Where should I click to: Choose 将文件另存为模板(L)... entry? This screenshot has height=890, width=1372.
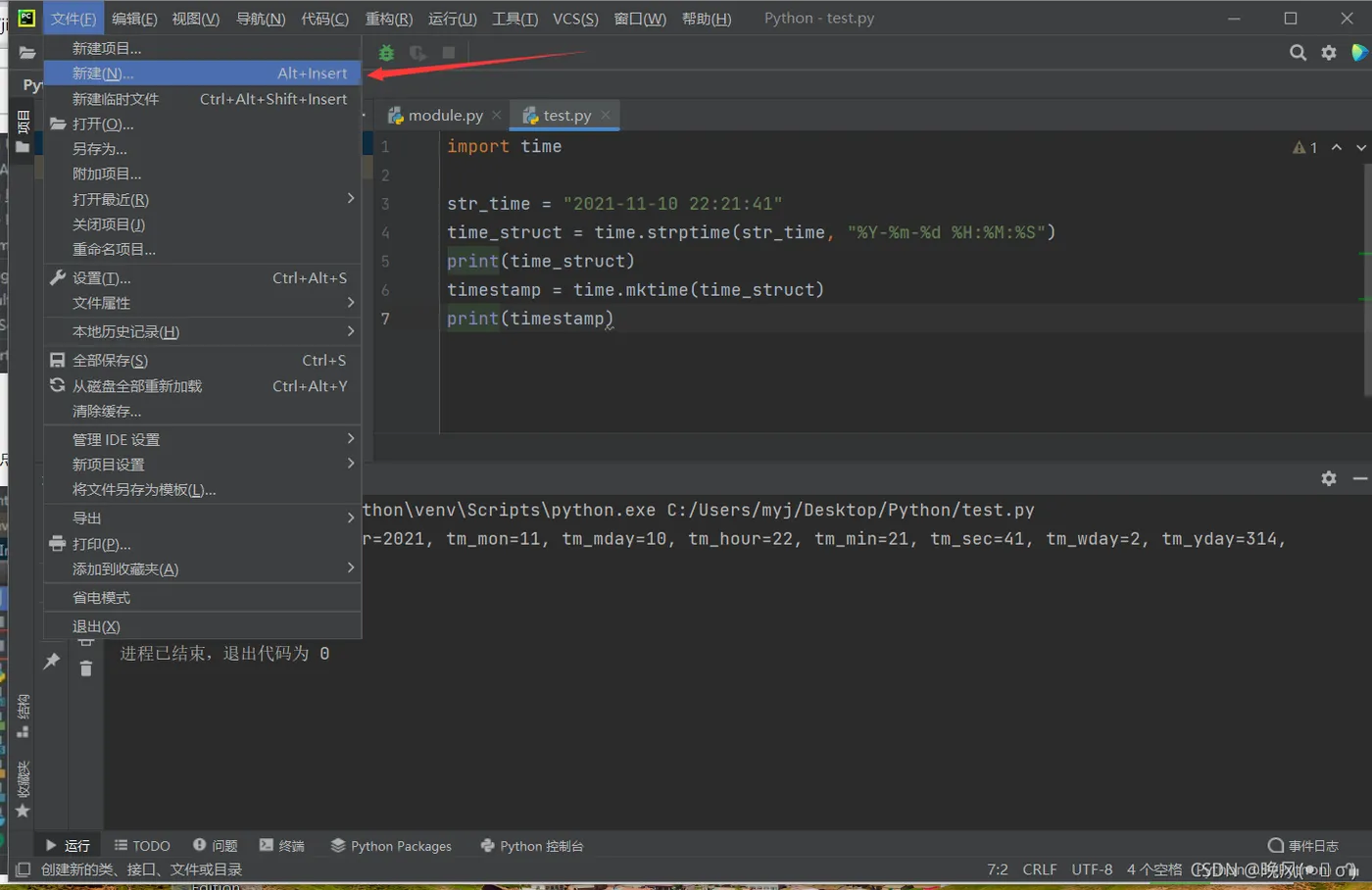click(203, 489)
